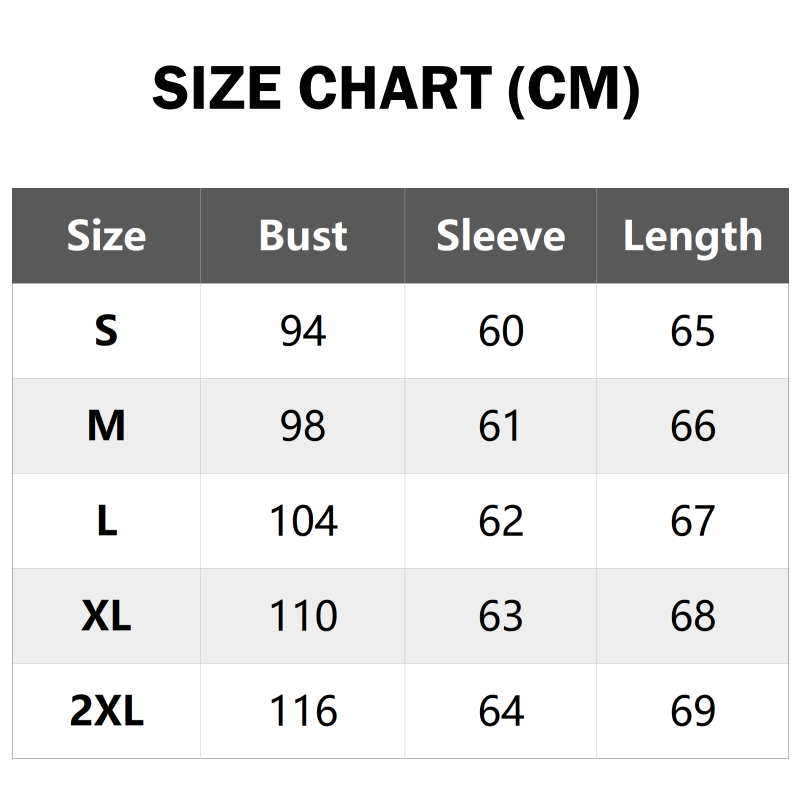Select the bust value 110

point(303,616)
